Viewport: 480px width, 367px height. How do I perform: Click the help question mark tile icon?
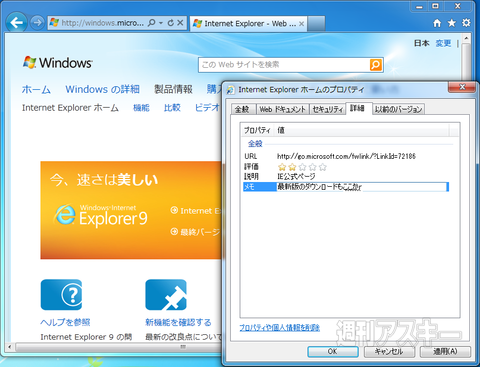(61, 295)
